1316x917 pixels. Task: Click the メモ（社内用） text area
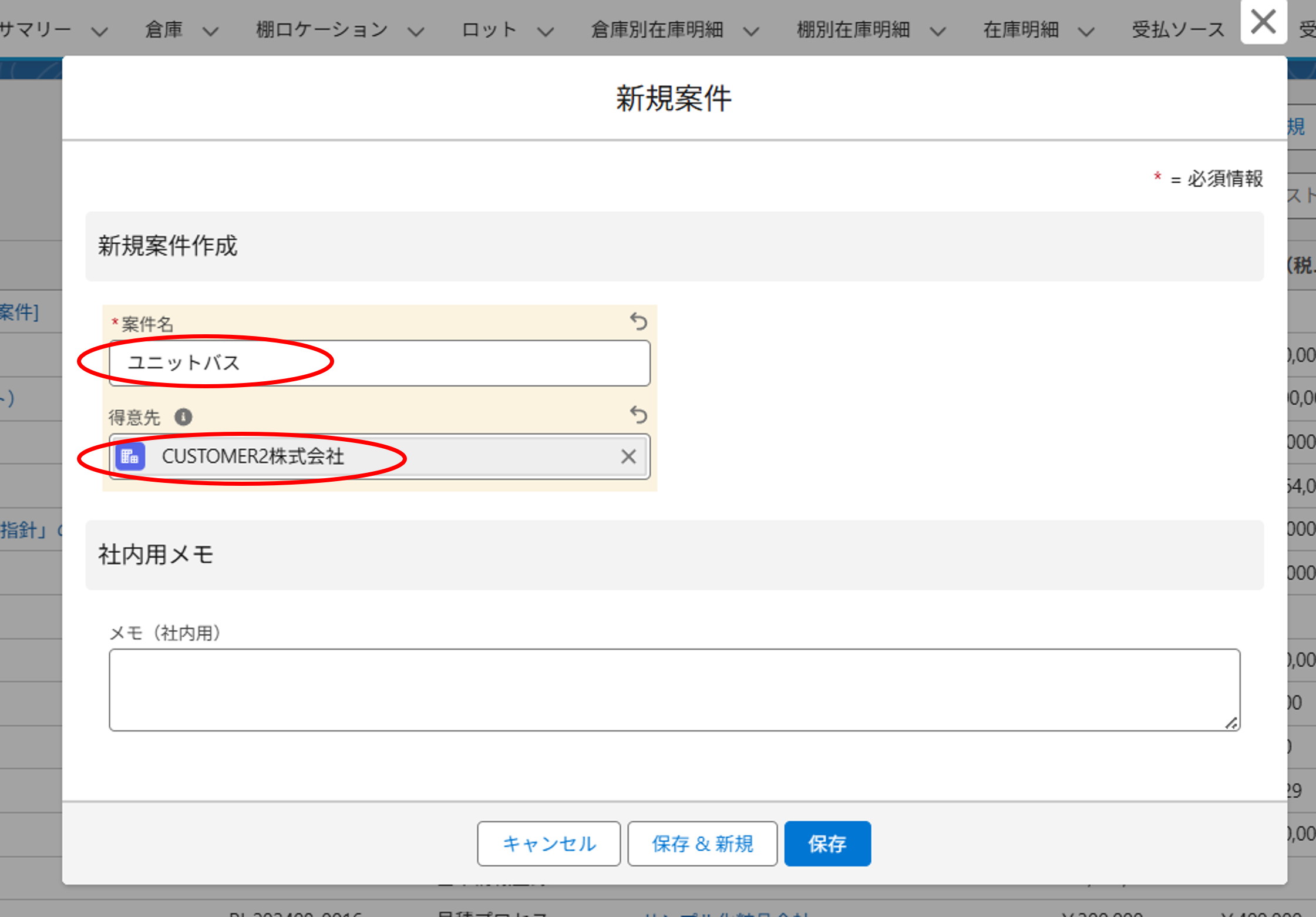click(674, 690)
